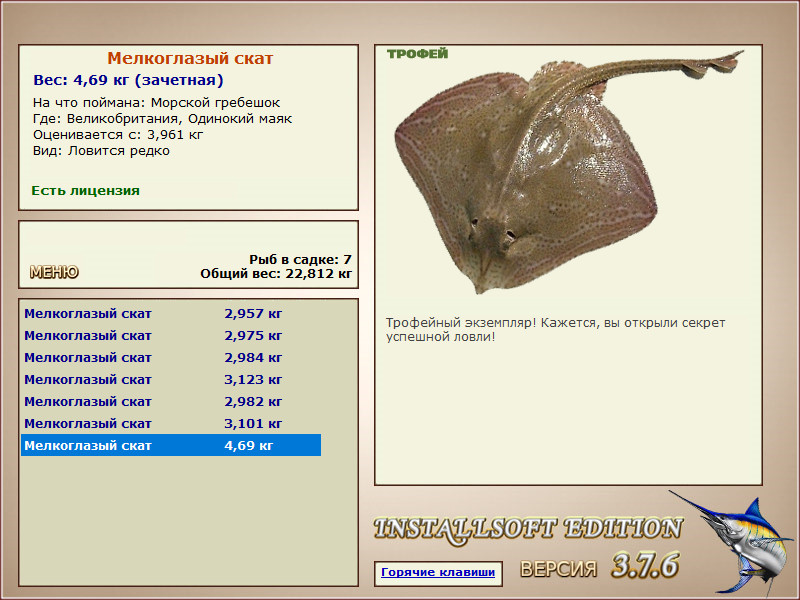Click the Где: Великобритания, Одинокий маяк line
The image size is (800, 600).
162,119
